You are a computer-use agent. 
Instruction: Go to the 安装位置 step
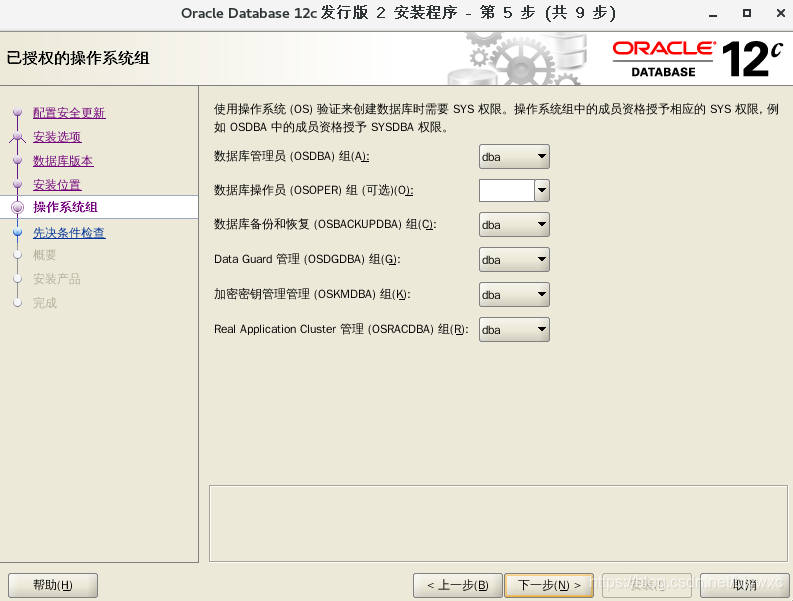[x=57, y=185]
